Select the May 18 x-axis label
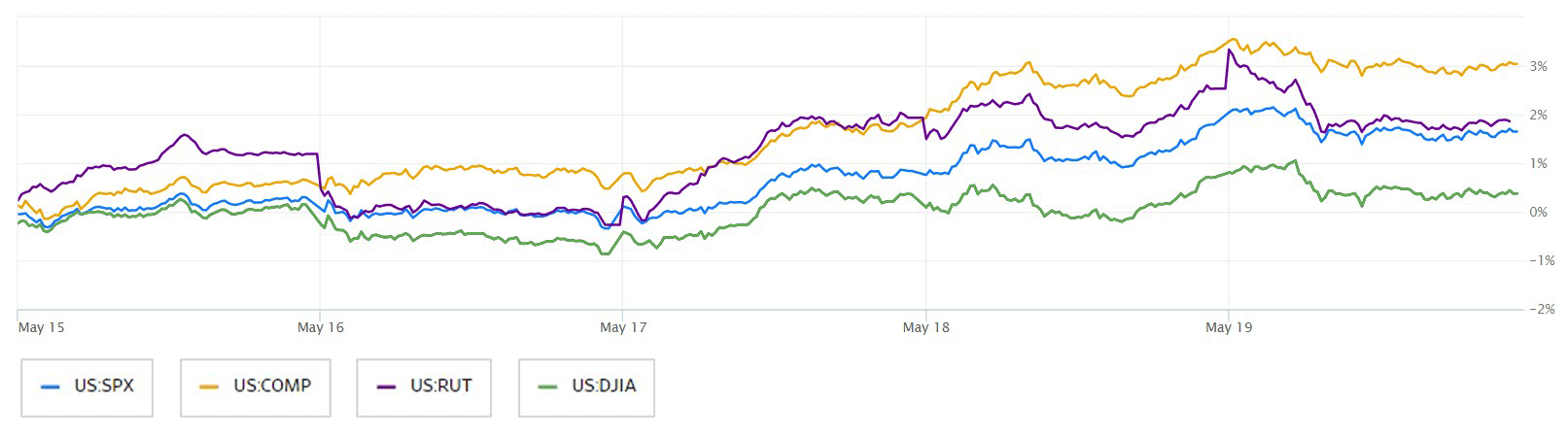The width and height of the screenshot is (1568, 438). tap(925, 327)
